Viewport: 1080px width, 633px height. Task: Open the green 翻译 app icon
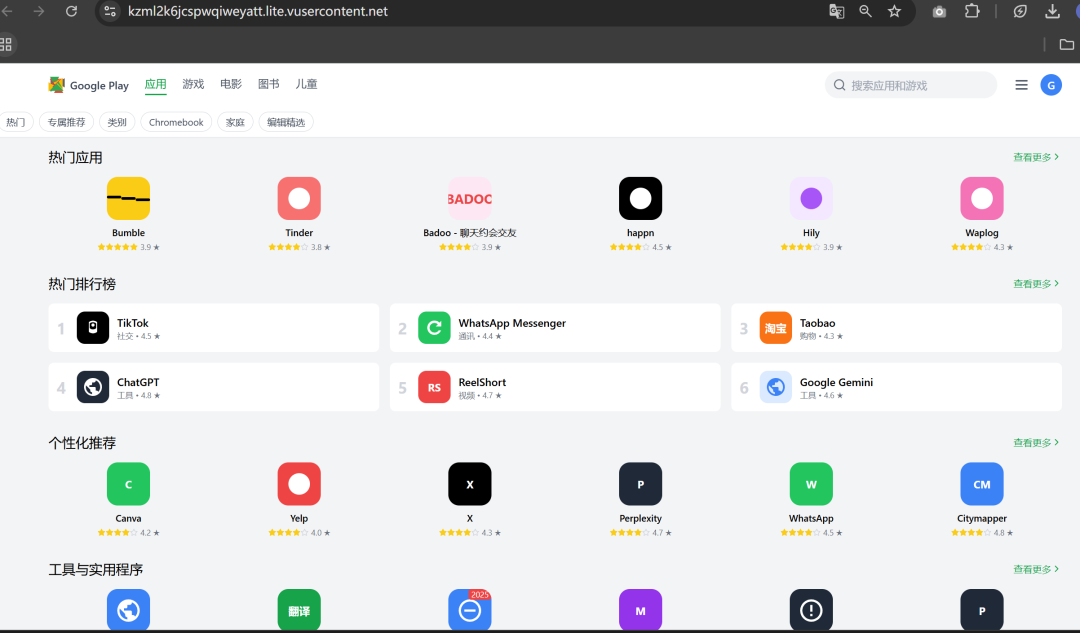pos(299,610)
